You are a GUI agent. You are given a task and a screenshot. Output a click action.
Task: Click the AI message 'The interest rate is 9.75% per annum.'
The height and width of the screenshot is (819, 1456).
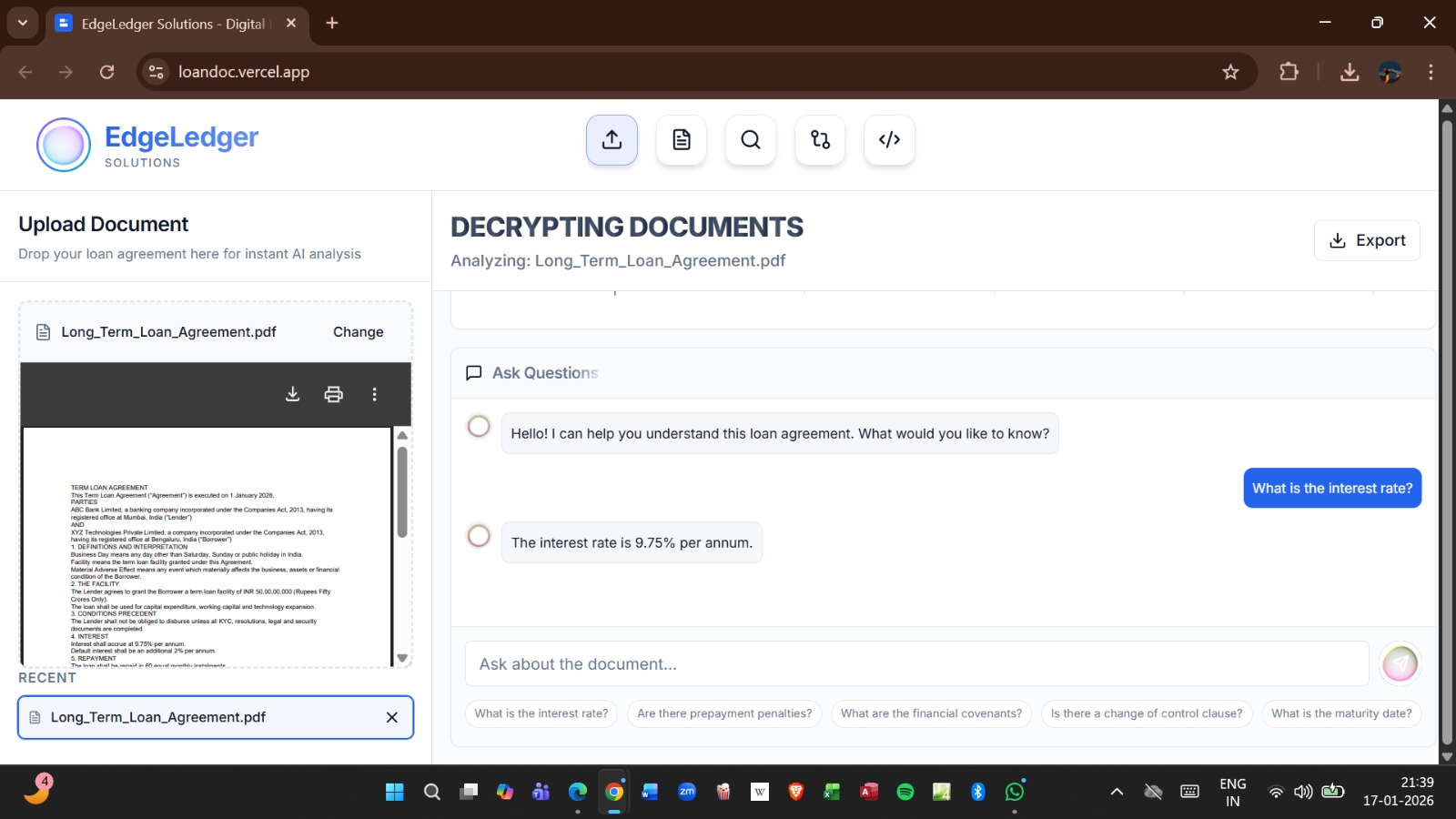pyautogui.click(x=632, y=542)
